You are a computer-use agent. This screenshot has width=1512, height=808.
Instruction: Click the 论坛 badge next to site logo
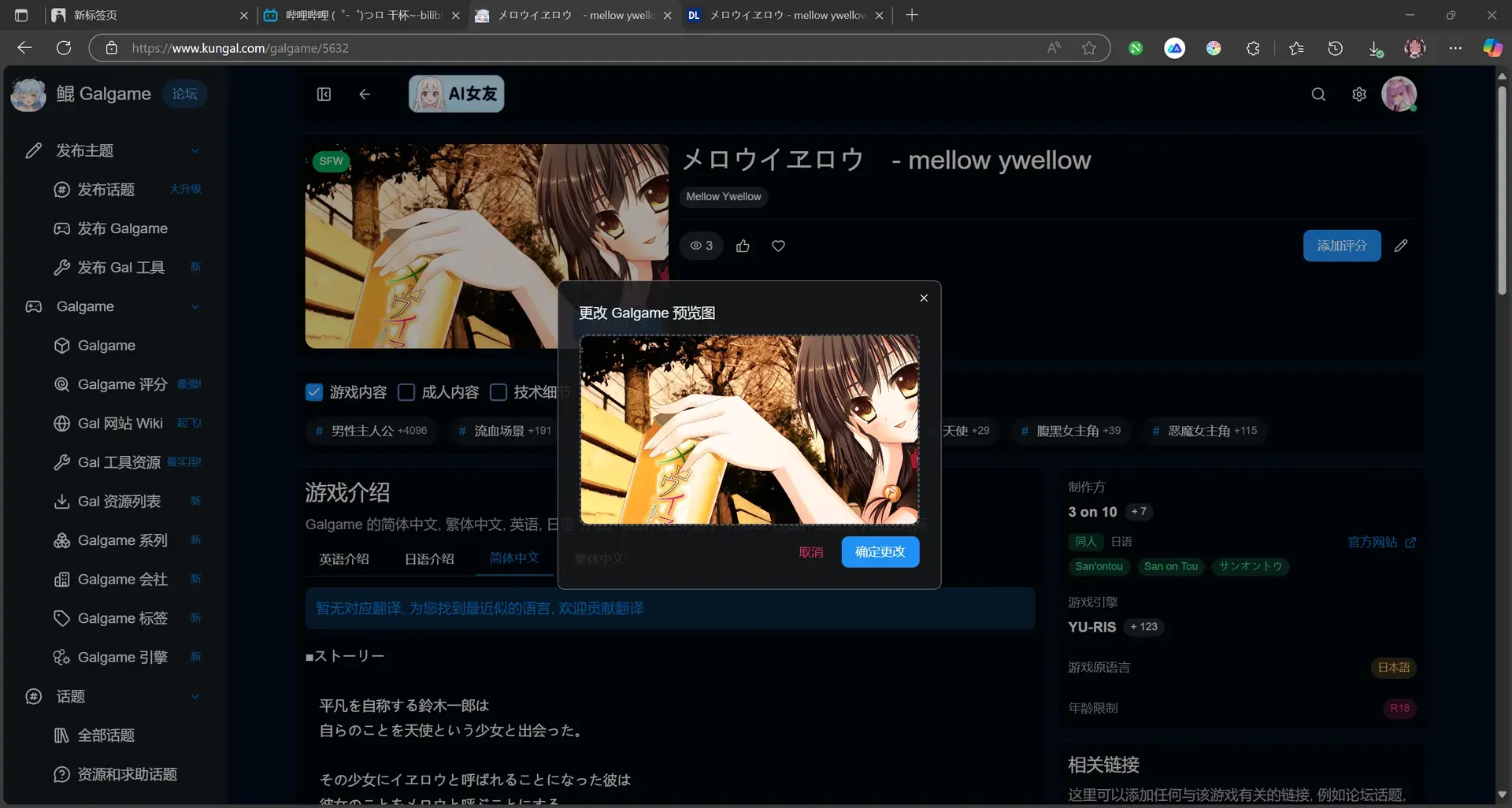tap(185, 94)
